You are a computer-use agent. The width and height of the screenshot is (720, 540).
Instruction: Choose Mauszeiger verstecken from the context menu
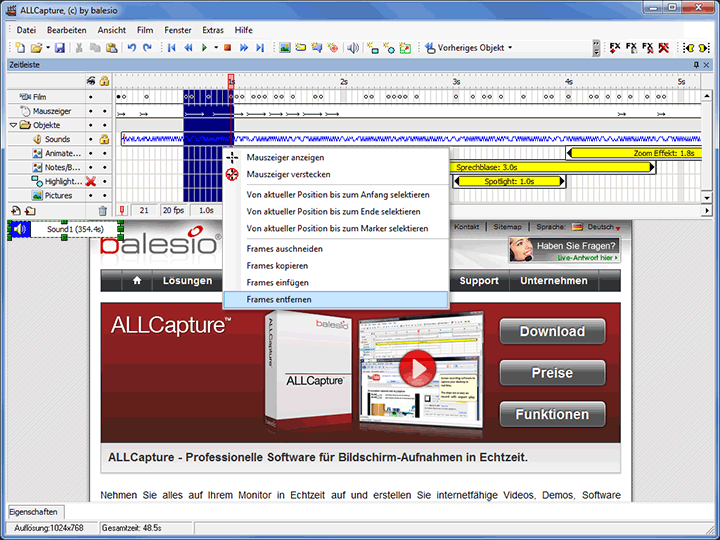pos(336,174)
